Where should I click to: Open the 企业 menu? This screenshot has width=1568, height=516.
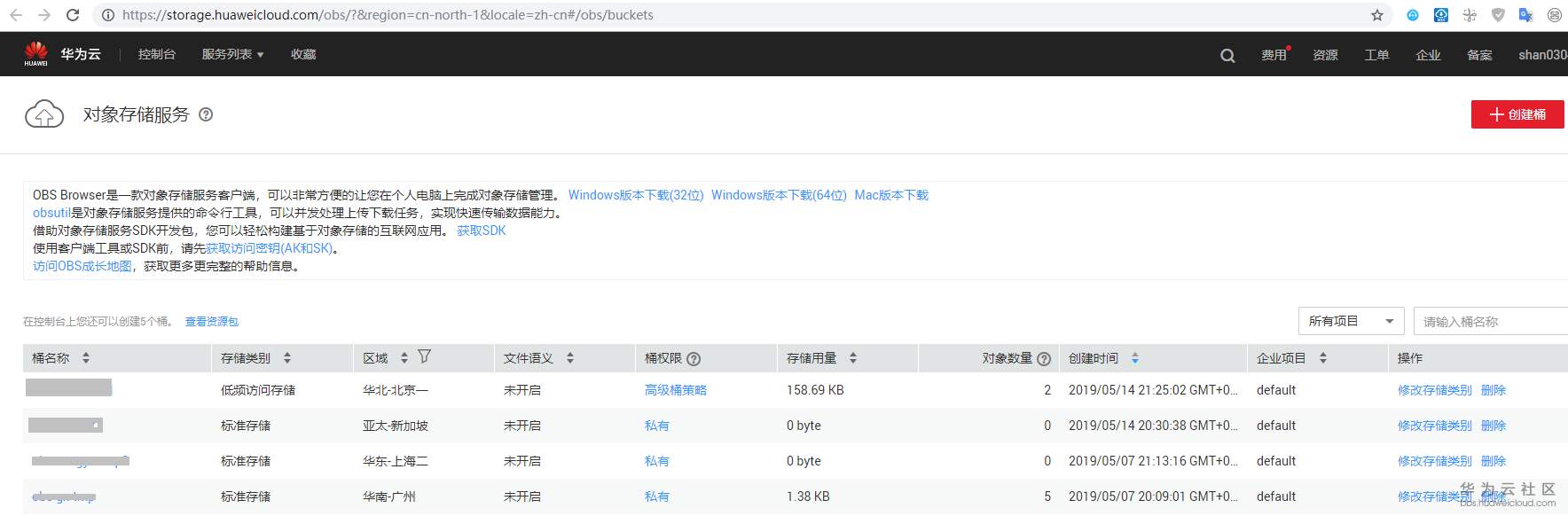point(1429,55)
